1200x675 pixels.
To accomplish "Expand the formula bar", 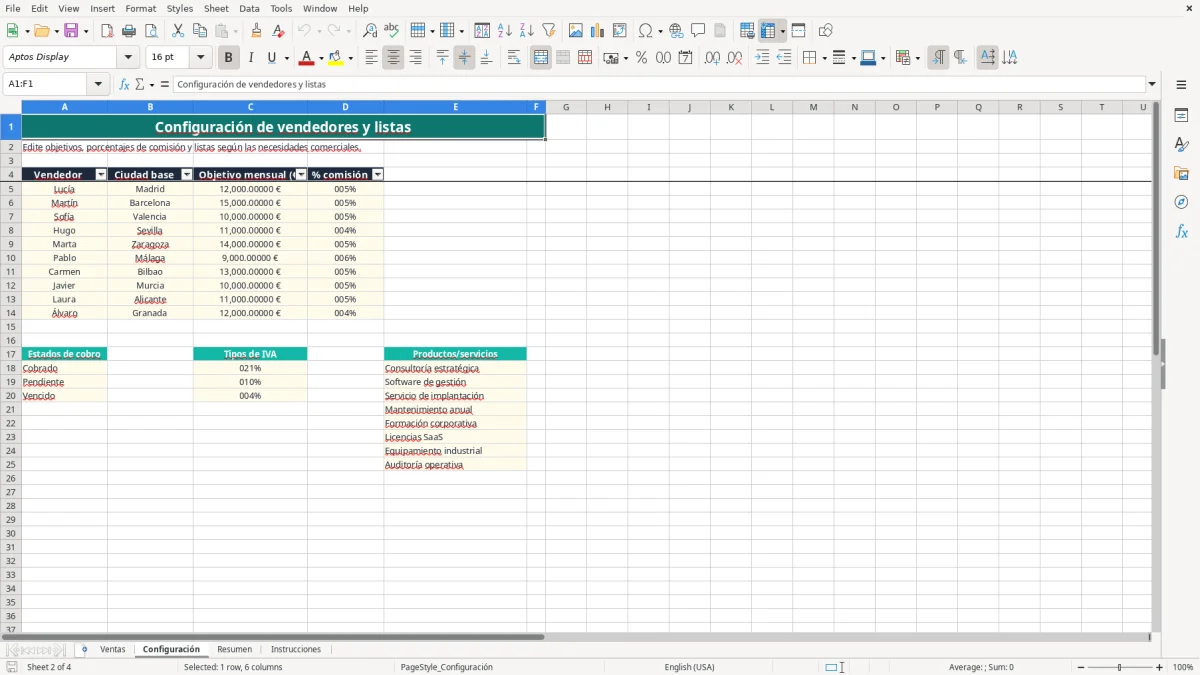I will point(1152,85).
